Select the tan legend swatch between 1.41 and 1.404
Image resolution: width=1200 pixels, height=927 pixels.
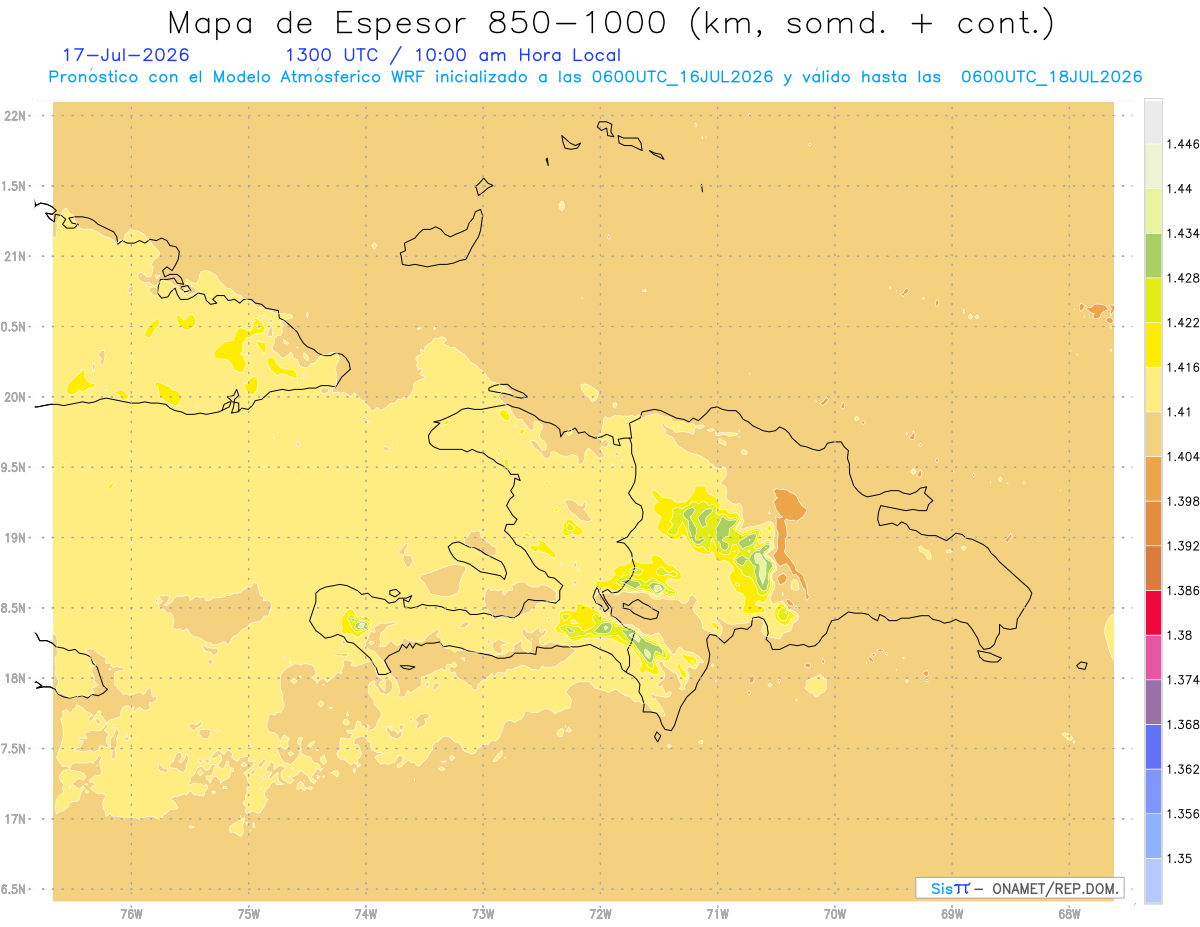point(1153,433)
